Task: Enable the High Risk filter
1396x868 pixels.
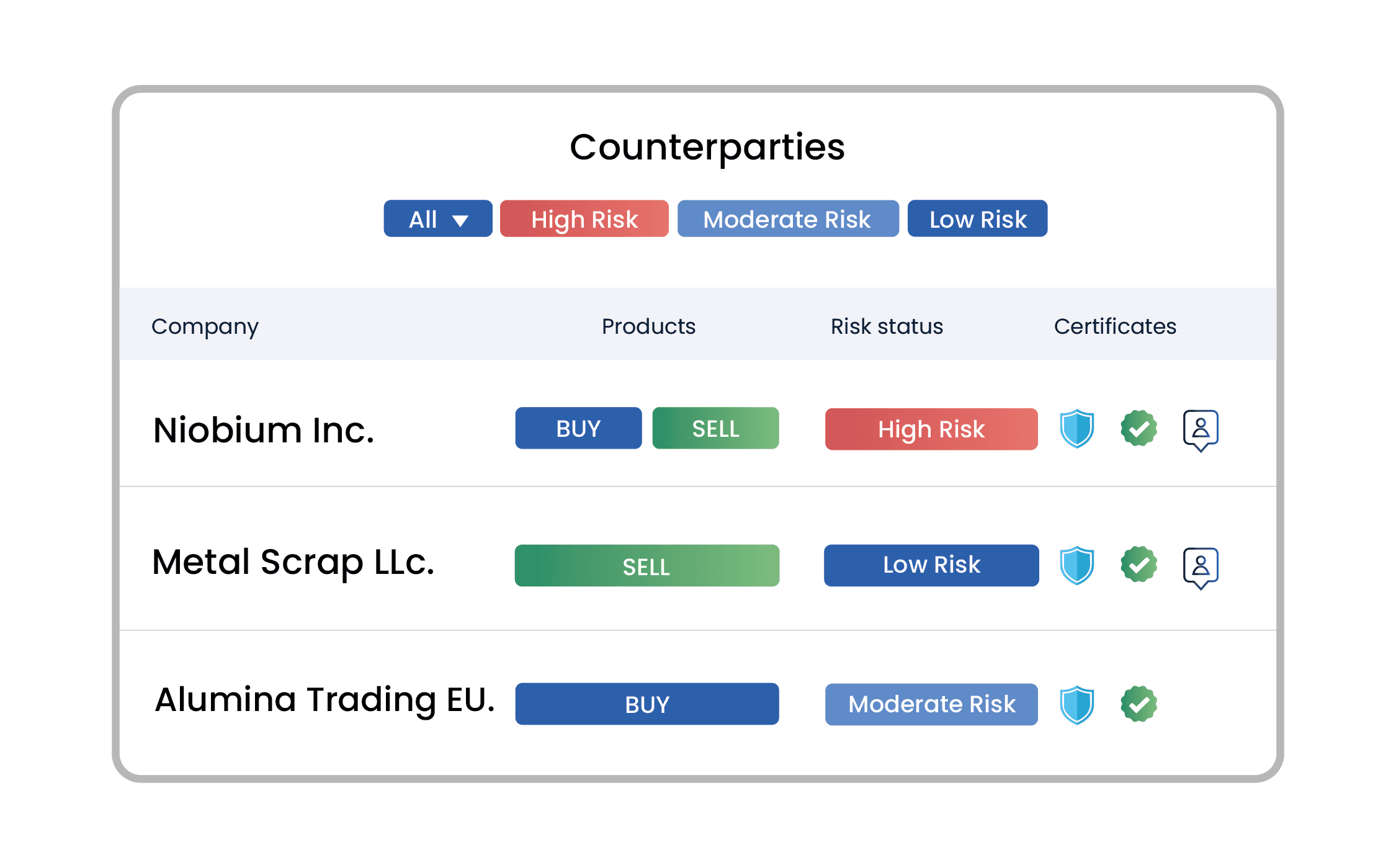Action: point(584,219)
